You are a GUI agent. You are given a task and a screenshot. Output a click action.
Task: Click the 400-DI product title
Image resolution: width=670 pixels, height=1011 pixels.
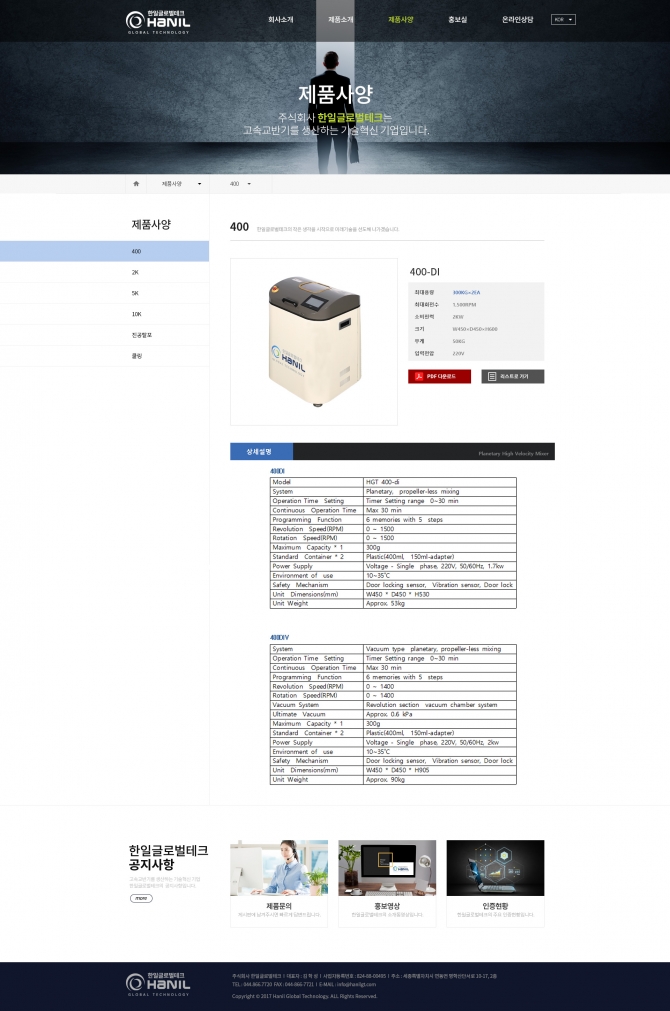click(425, 272)
